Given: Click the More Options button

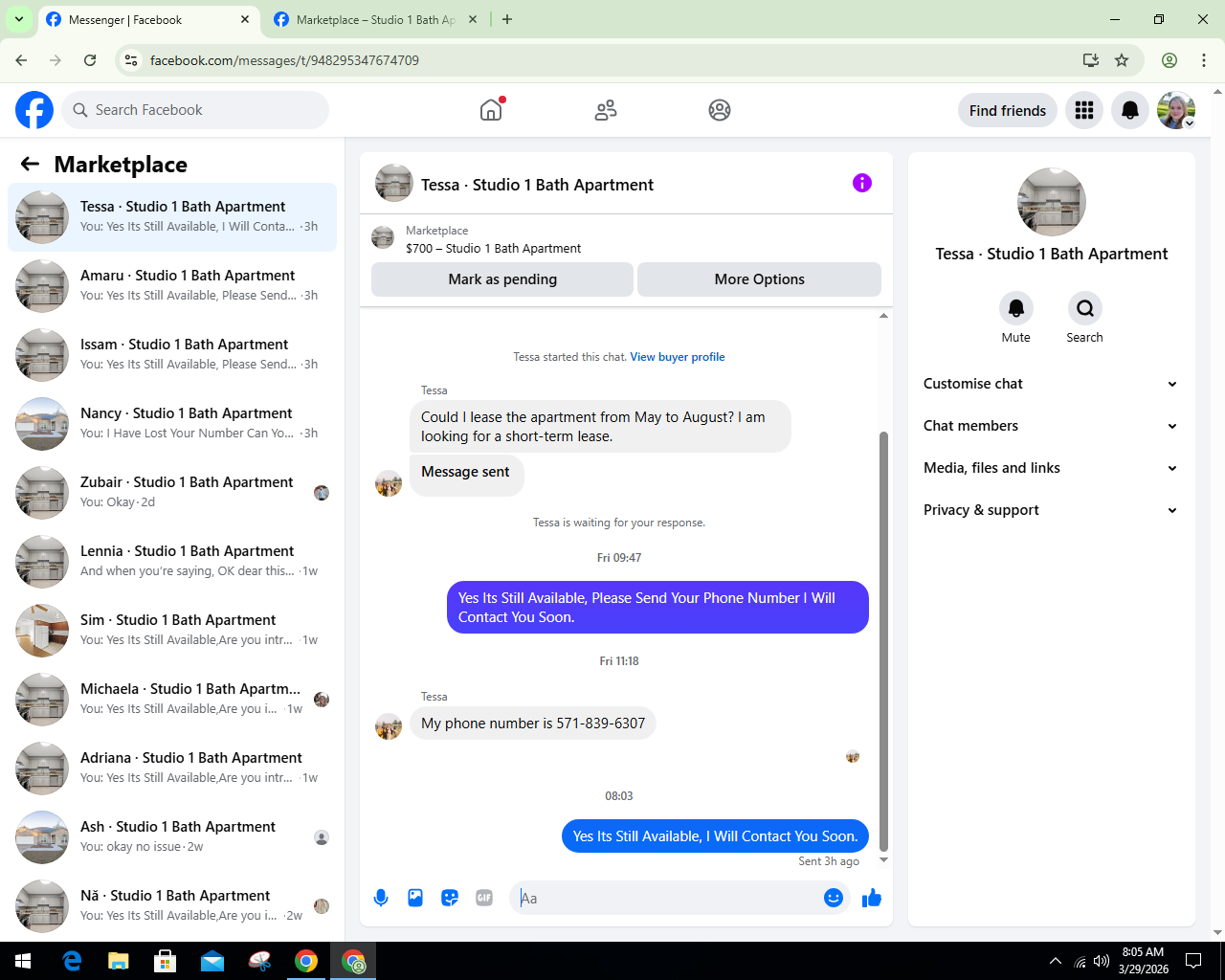Looking at the screenshot, I should [760, 279].
